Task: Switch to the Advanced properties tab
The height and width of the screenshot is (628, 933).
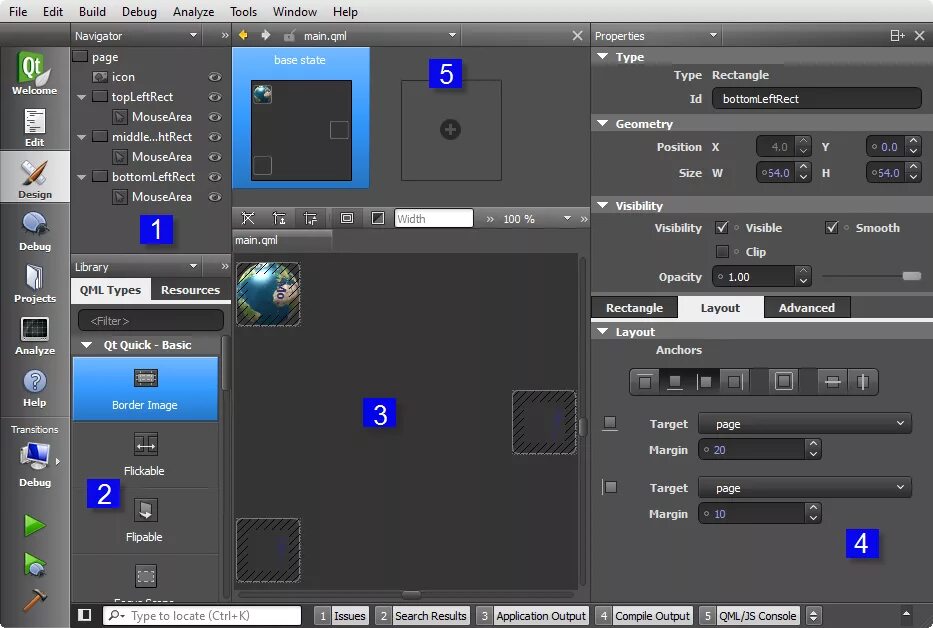Action: pyautogui.click(x=807, y=308)
